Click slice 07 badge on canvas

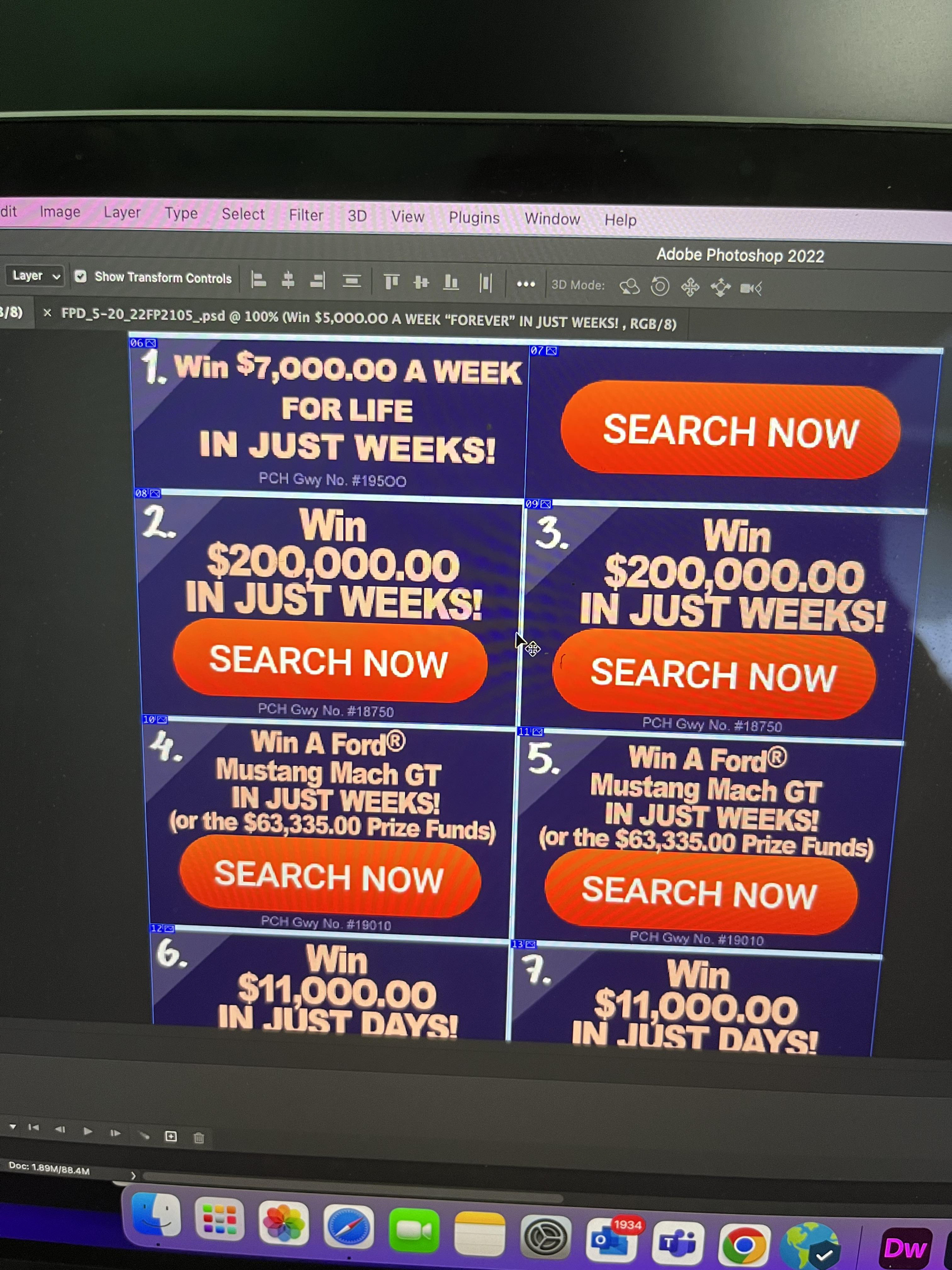543,350
